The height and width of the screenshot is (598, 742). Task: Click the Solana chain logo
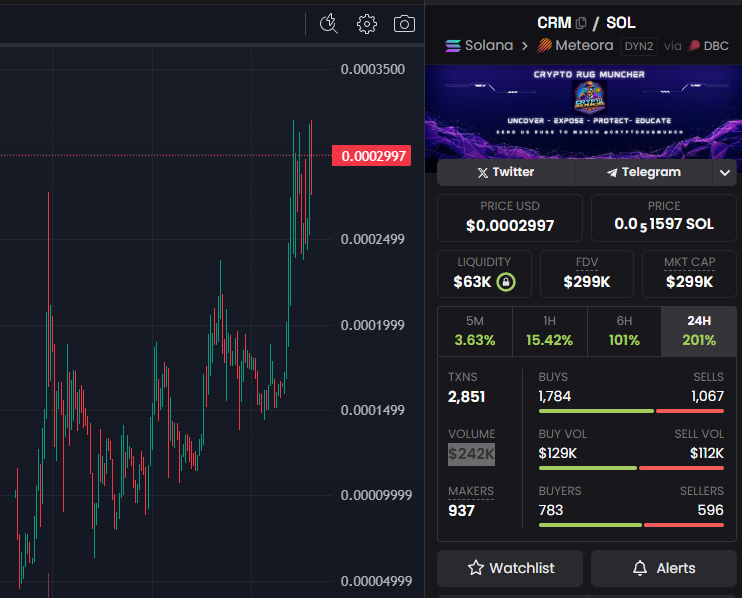(453, 46)
